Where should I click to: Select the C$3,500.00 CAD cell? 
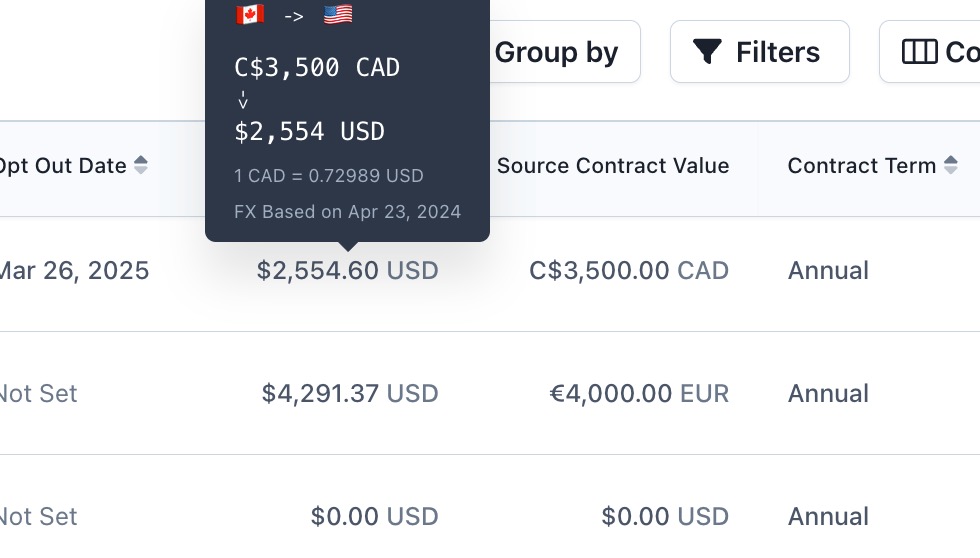(629, 271)
